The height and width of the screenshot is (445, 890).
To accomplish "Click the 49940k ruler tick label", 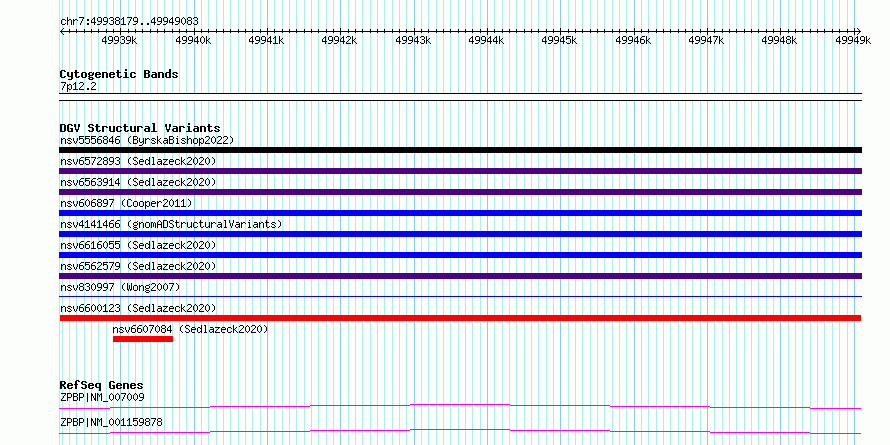I will coord(193,40).
